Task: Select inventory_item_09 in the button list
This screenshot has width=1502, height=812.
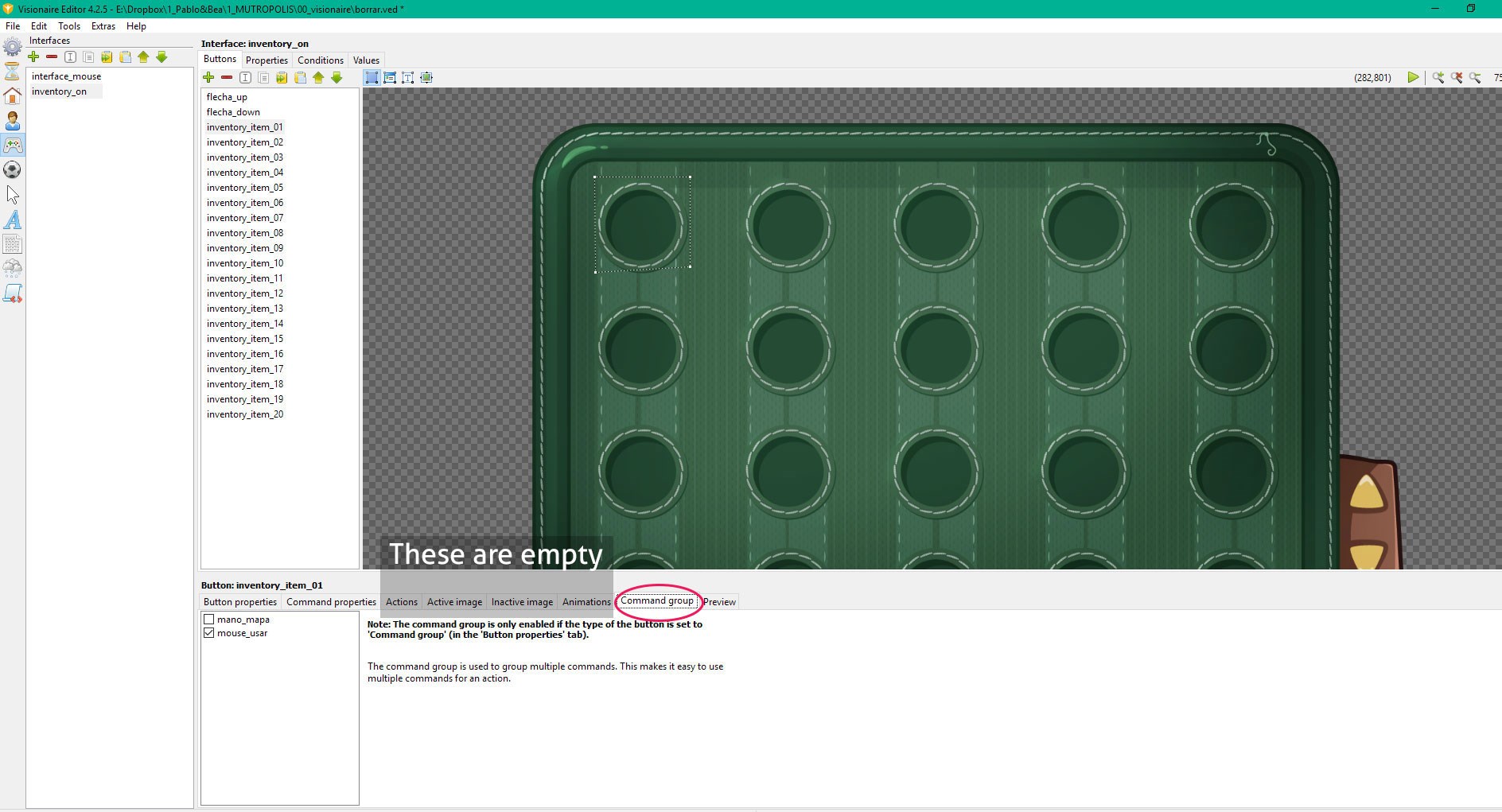Action: pyautogui.click(x=245, y=248)
